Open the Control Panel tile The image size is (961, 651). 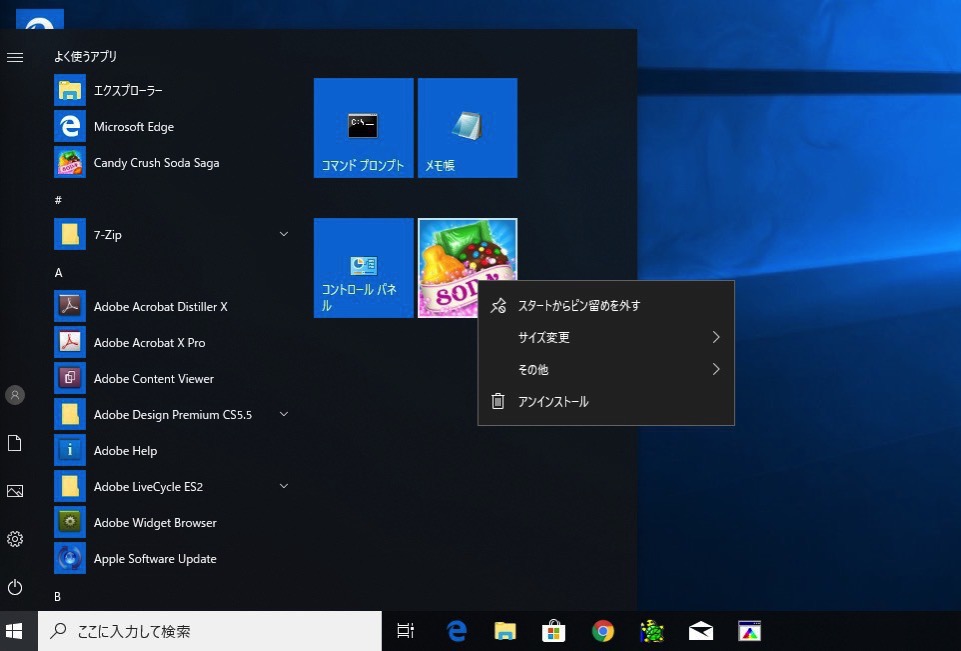coord(363,268)
